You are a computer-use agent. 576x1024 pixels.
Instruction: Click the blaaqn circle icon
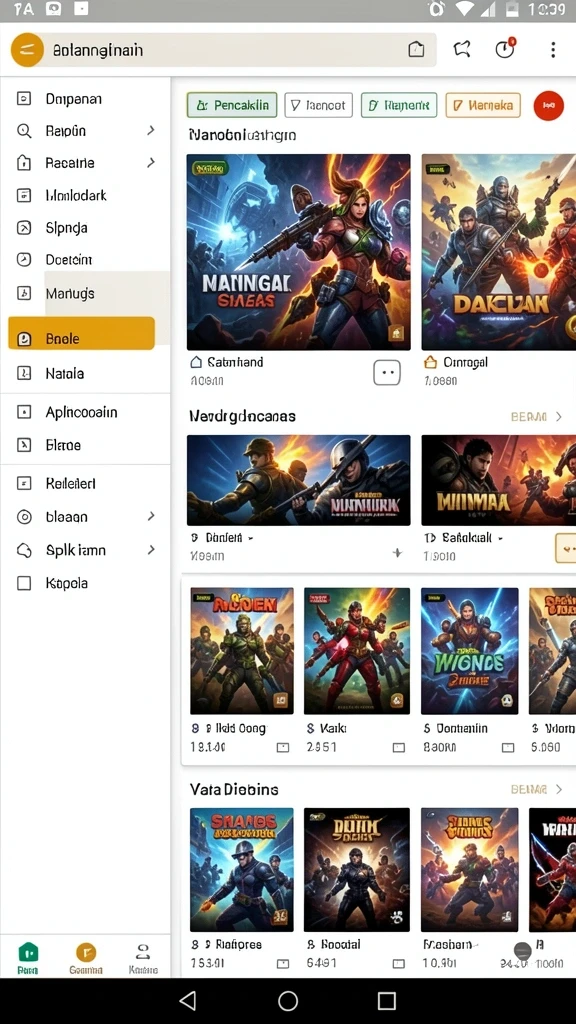pyautogui.click(x=24, y=517)
